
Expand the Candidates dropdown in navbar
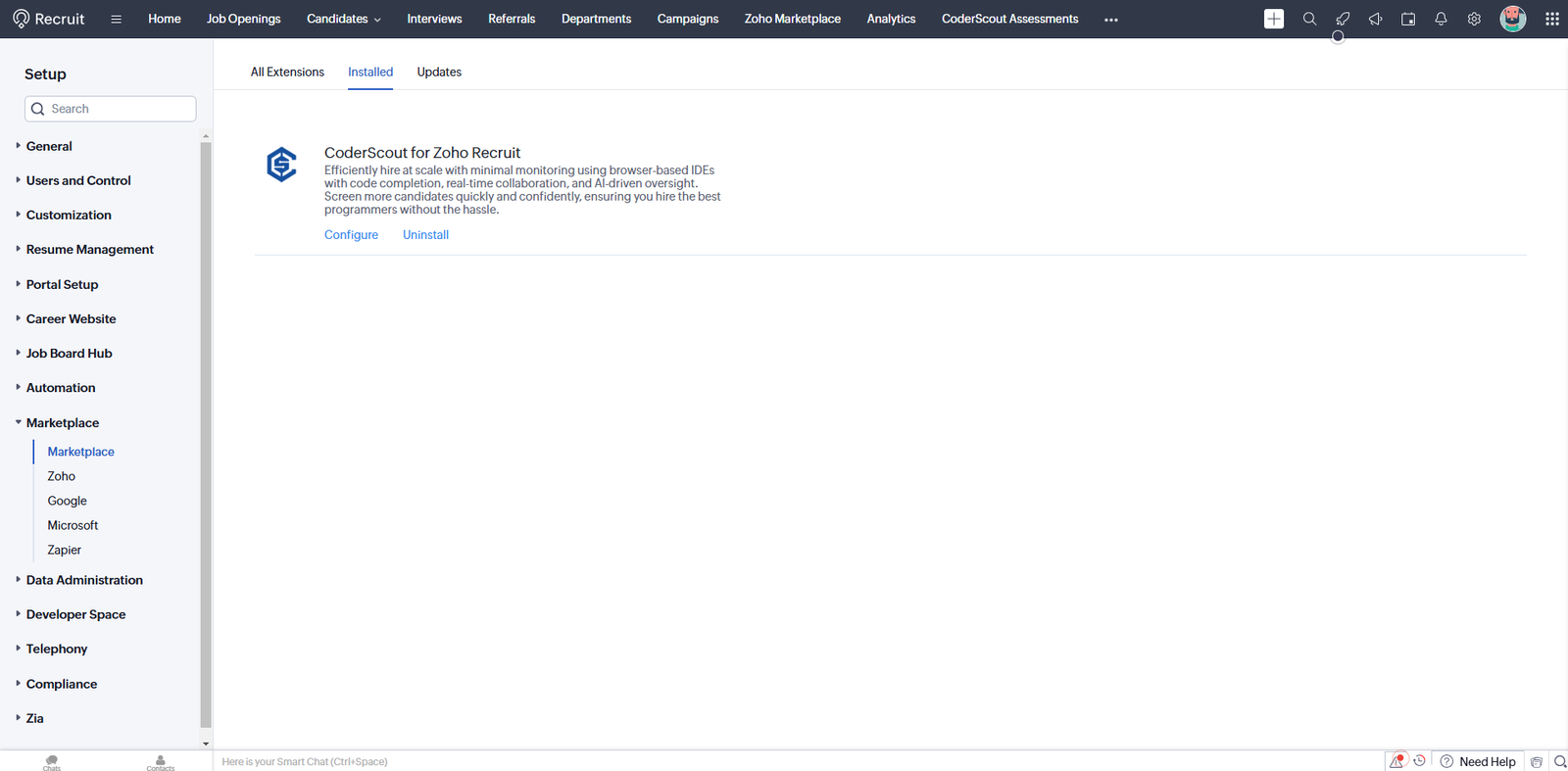click(x=343, y=19)
